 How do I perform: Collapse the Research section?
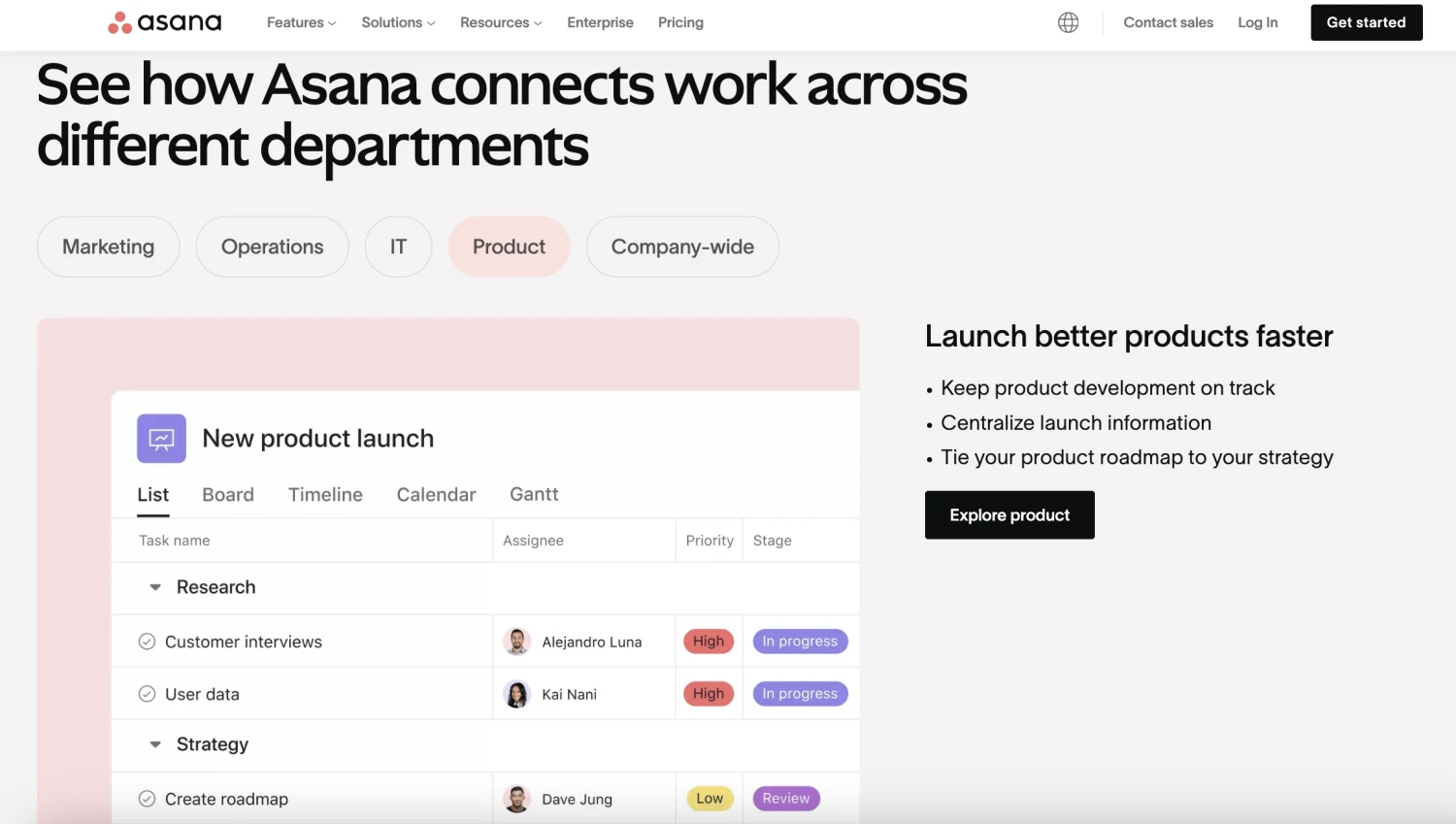click(155, 587)
